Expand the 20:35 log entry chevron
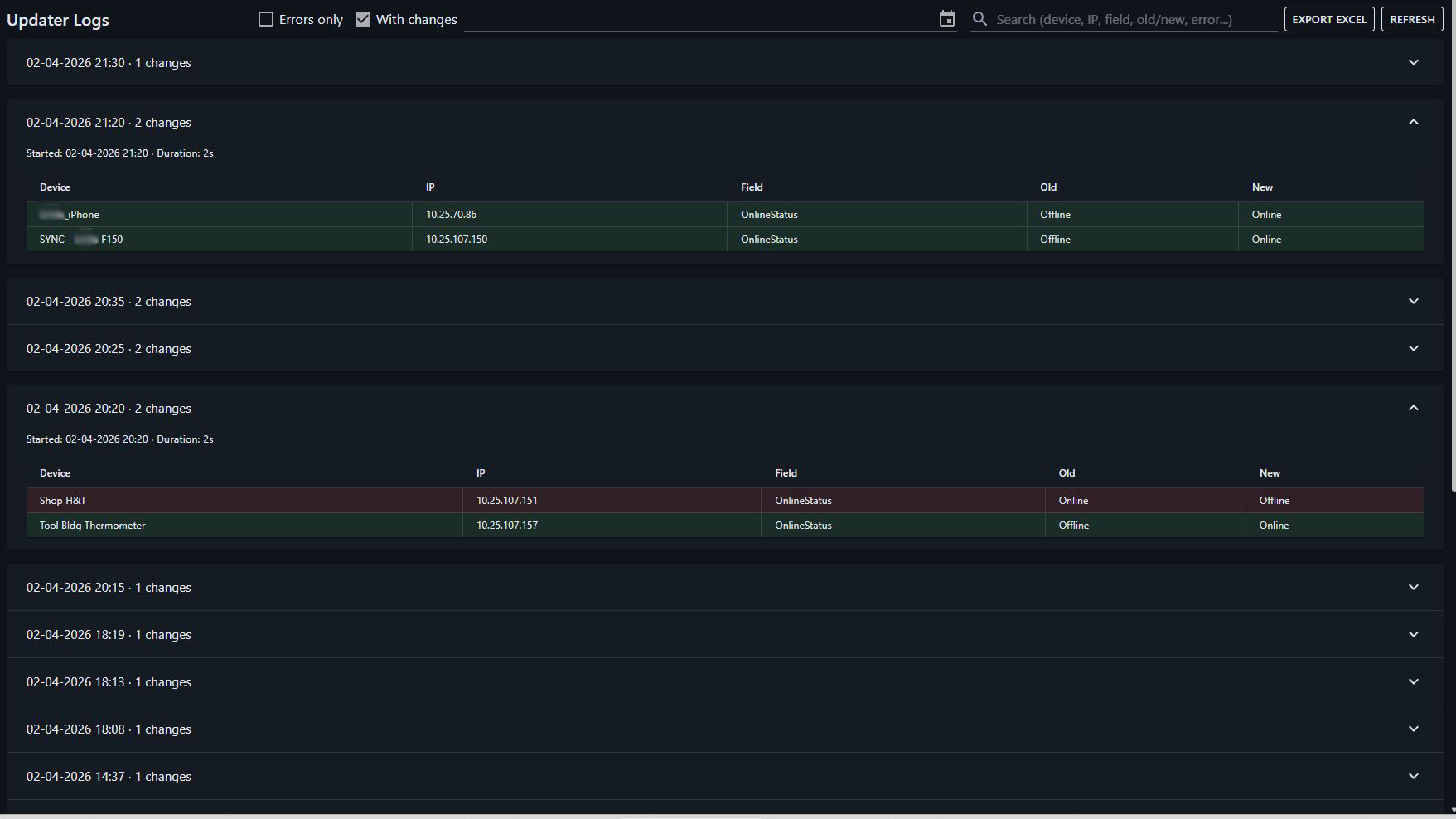This screenshot has width=1456, height=819. [1413, 301]
